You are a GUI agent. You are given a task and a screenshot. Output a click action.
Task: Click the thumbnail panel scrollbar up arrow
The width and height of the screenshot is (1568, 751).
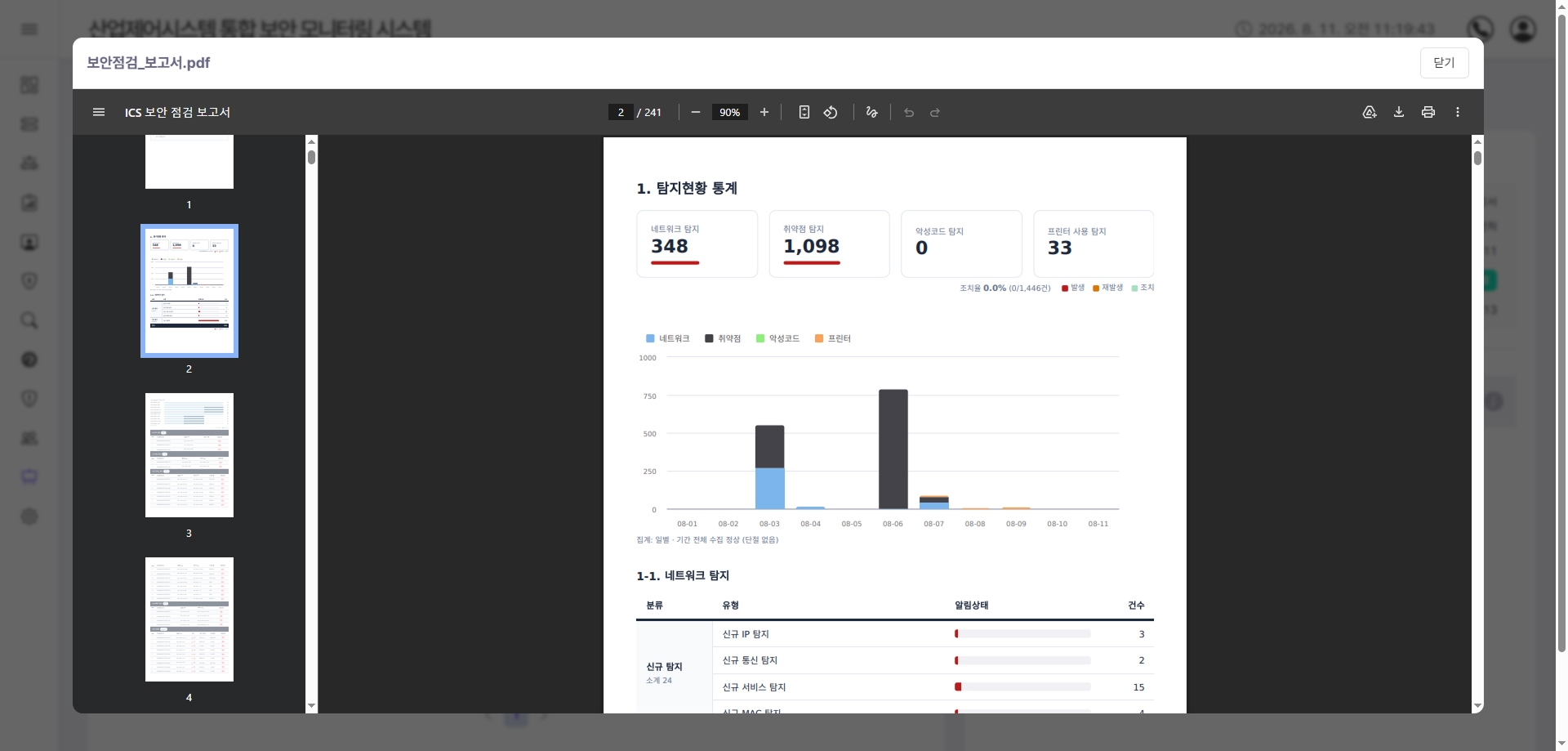[x=311, y=141]
